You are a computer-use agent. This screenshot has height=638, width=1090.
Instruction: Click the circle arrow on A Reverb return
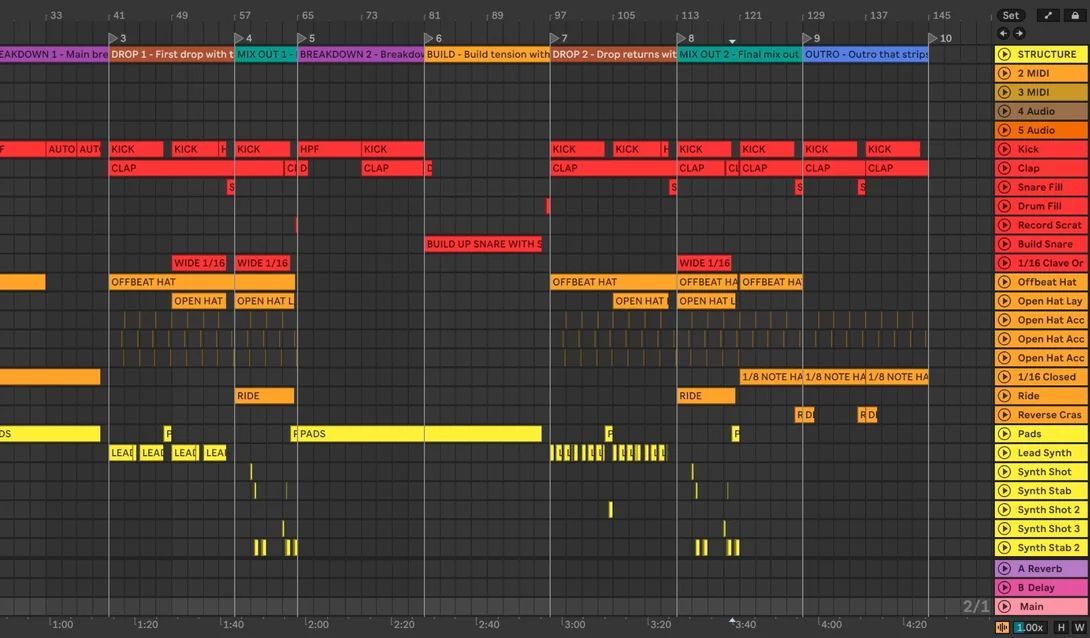coord(1004,569)
